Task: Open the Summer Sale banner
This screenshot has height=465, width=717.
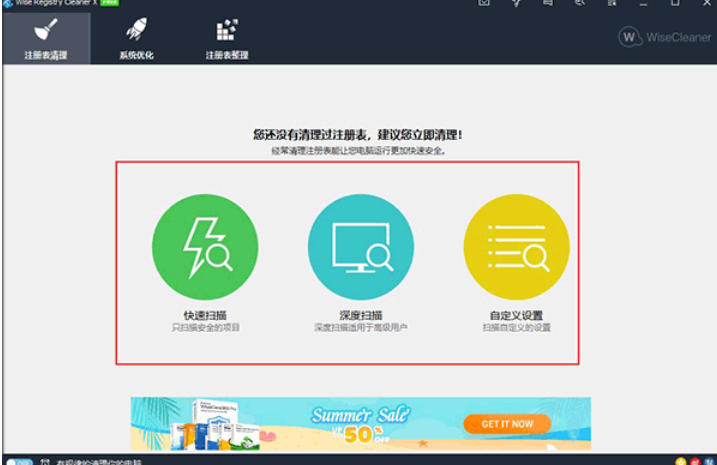Action: 361,424
